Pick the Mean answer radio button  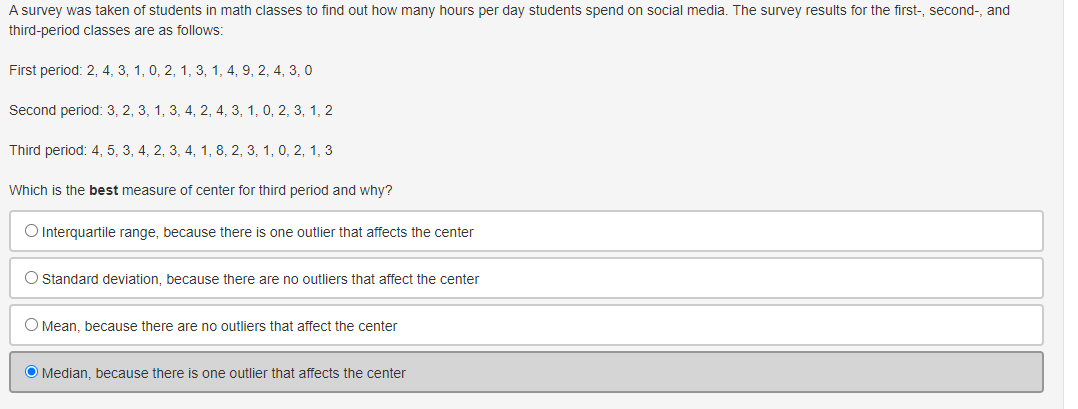[x=31, y=324]
